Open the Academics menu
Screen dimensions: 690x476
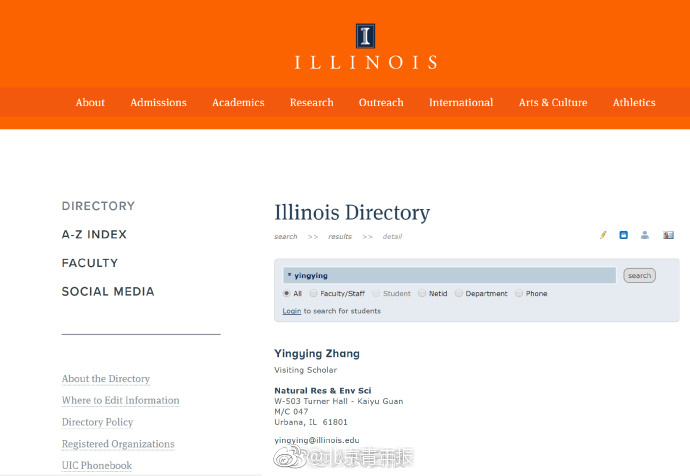238,103
